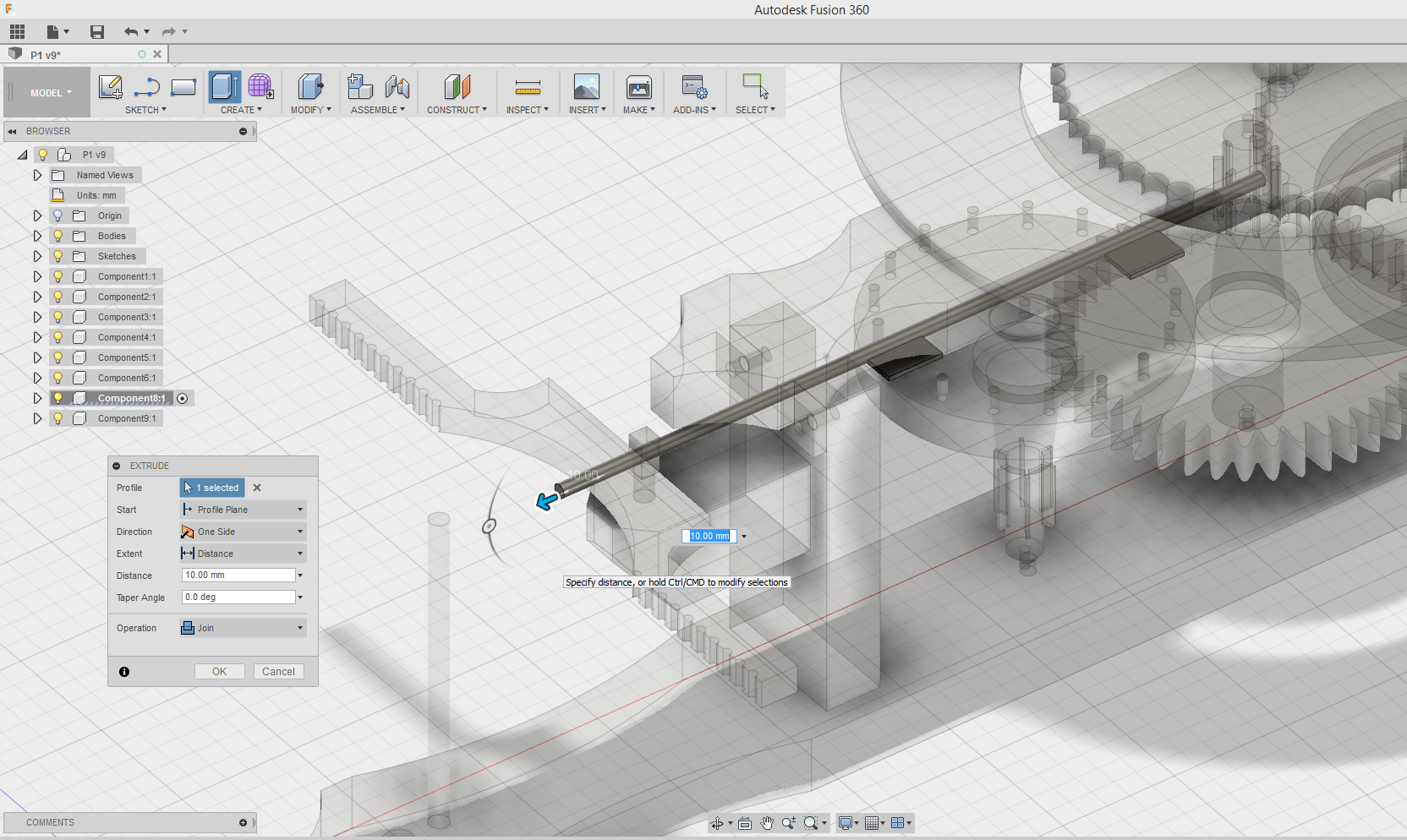Open the MODIFY menu
The image size is (1407, 840).
310,110
